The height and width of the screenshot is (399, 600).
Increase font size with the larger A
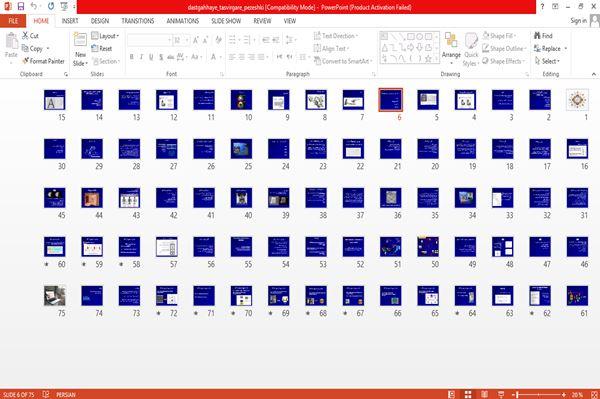(196, 40)
